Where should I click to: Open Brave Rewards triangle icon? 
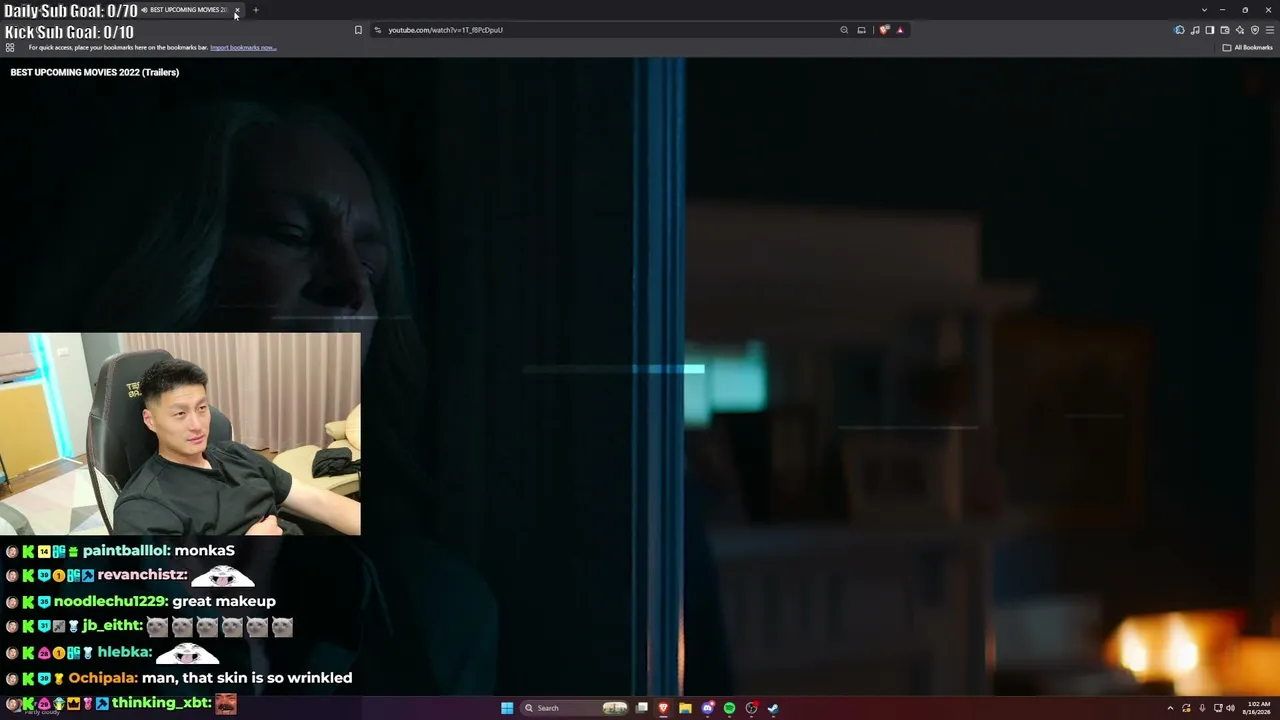click(x=900, y=30)
